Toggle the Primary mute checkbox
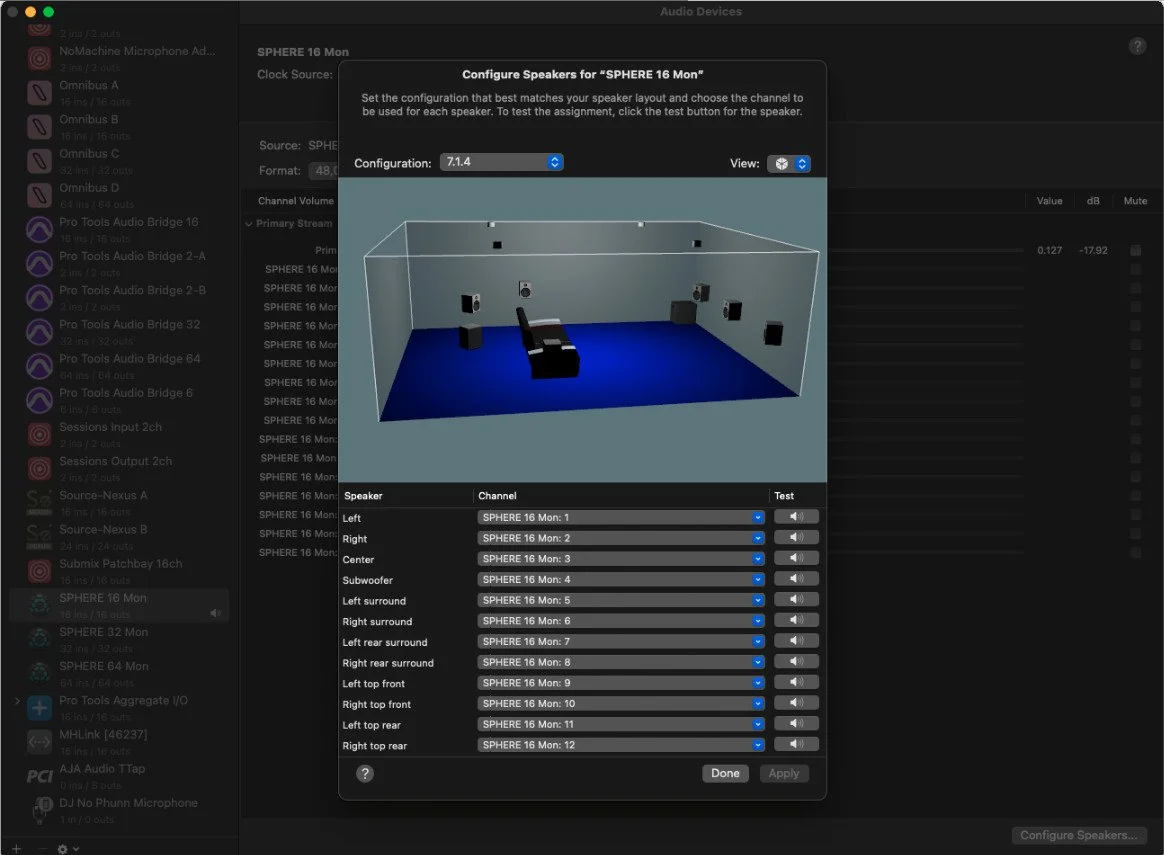 pos(1135,250)
